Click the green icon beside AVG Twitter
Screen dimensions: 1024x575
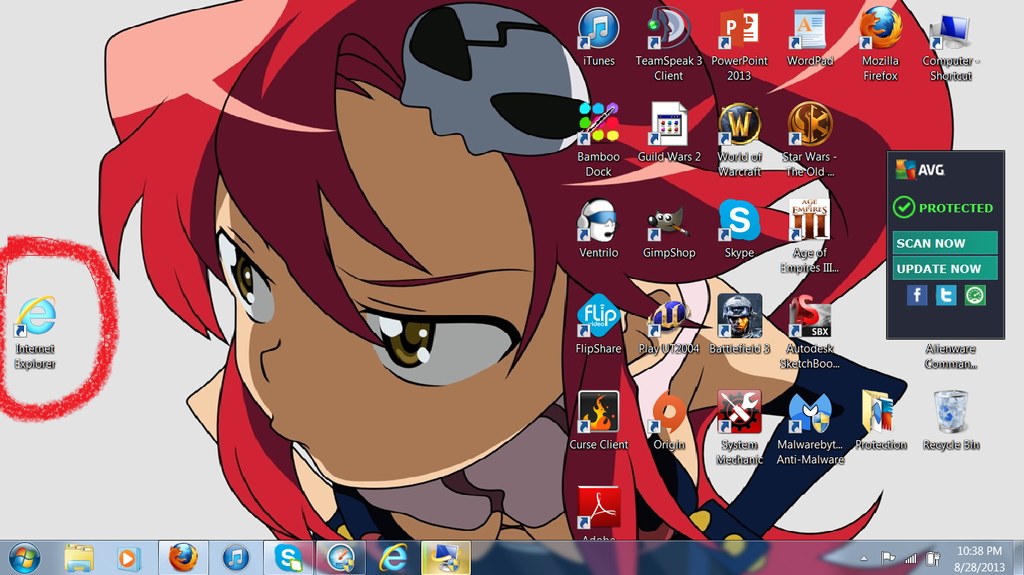point(975,295)
